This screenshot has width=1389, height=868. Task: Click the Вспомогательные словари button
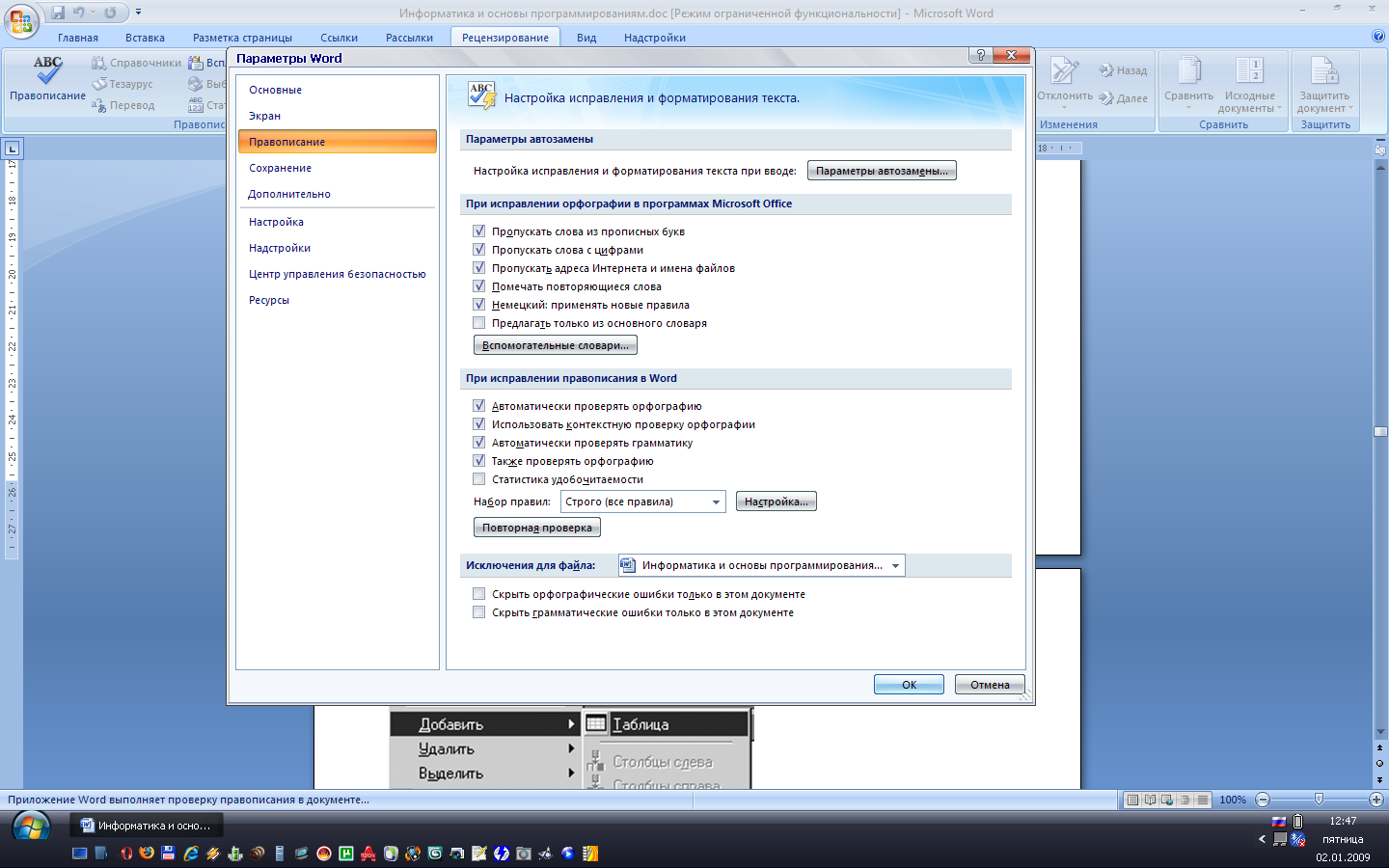click(x=555, y=345)
